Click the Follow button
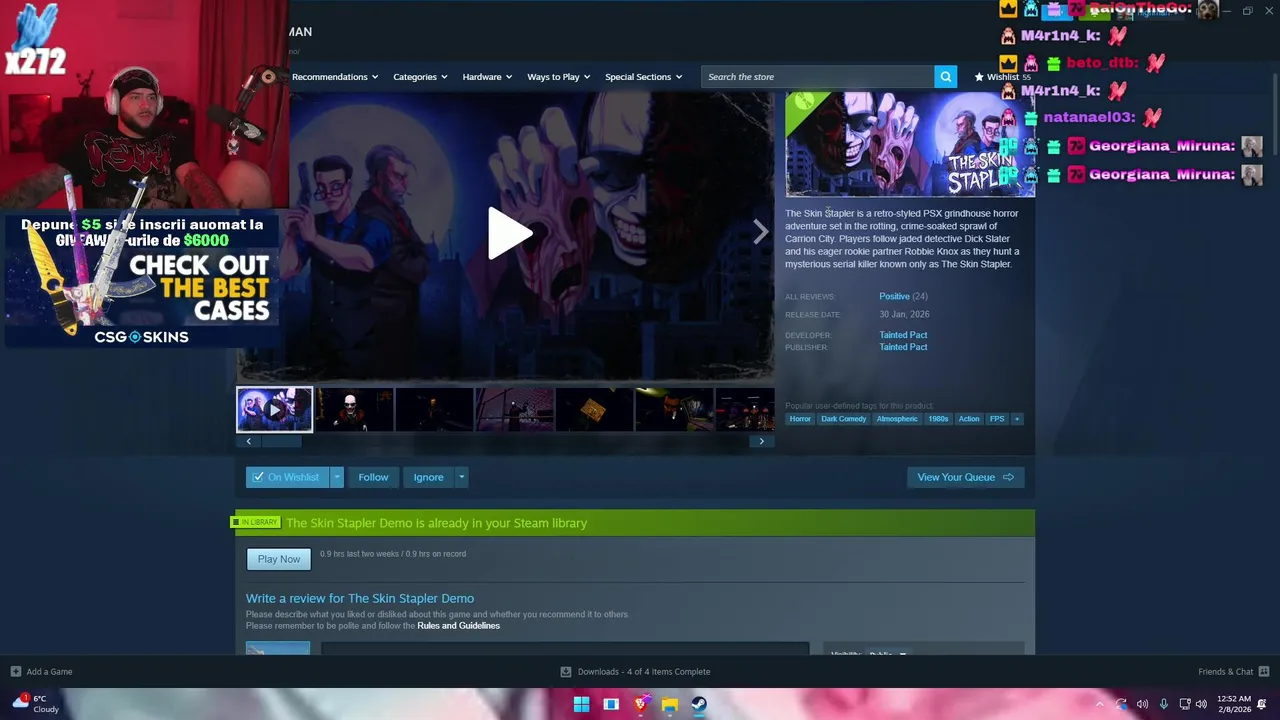Image resolution: width=1280 pixels, height=720 pixels. 373,477
